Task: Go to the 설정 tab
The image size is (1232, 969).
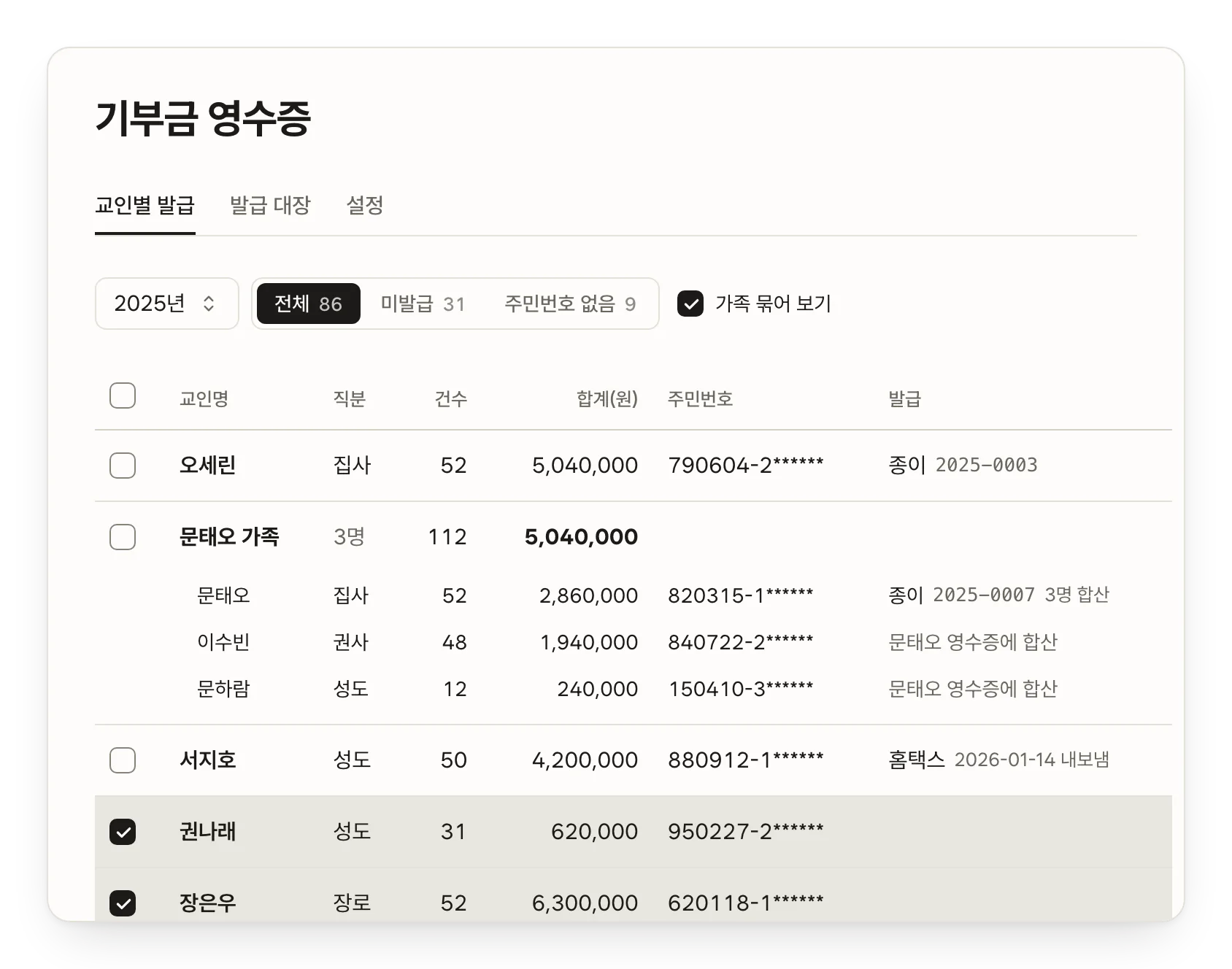Action: pyautogui.click(x=365, y=205)
